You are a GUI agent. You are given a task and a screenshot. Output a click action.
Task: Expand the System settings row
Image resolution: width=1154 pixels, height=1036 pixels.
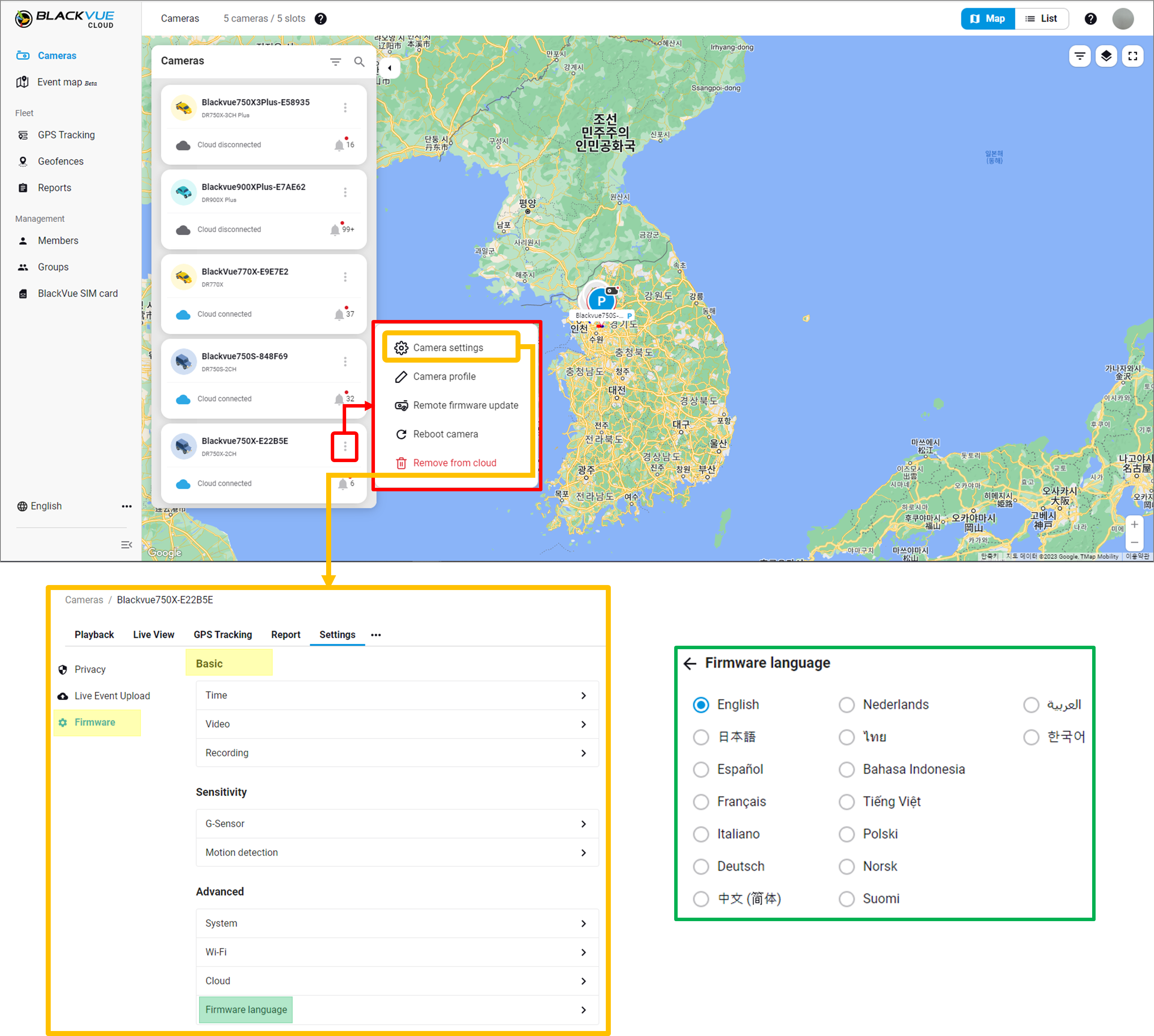pyautogui.click(x=397, y=923)
